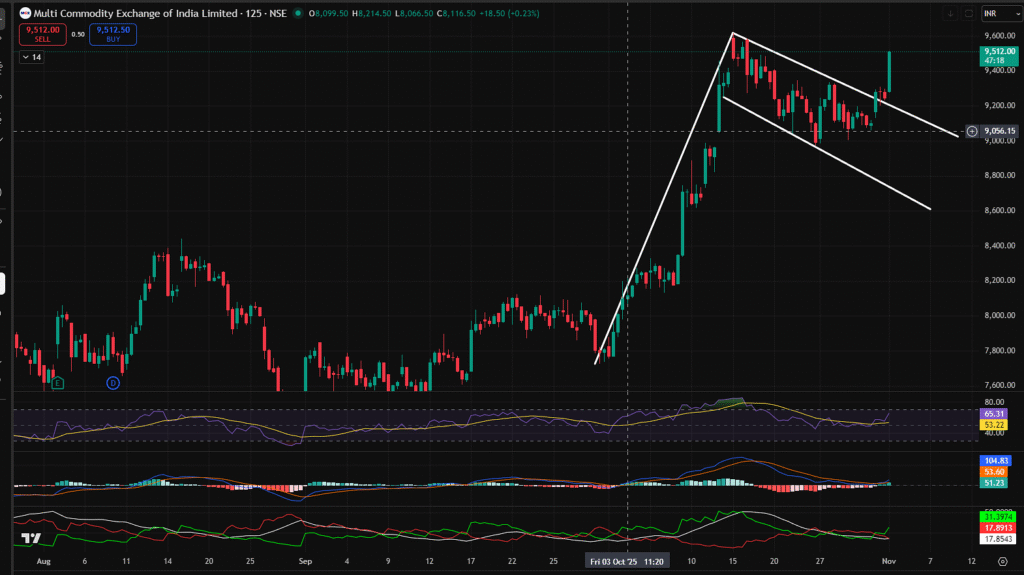
Task: Click the Sep label on time axis
Action: [306, 563]
